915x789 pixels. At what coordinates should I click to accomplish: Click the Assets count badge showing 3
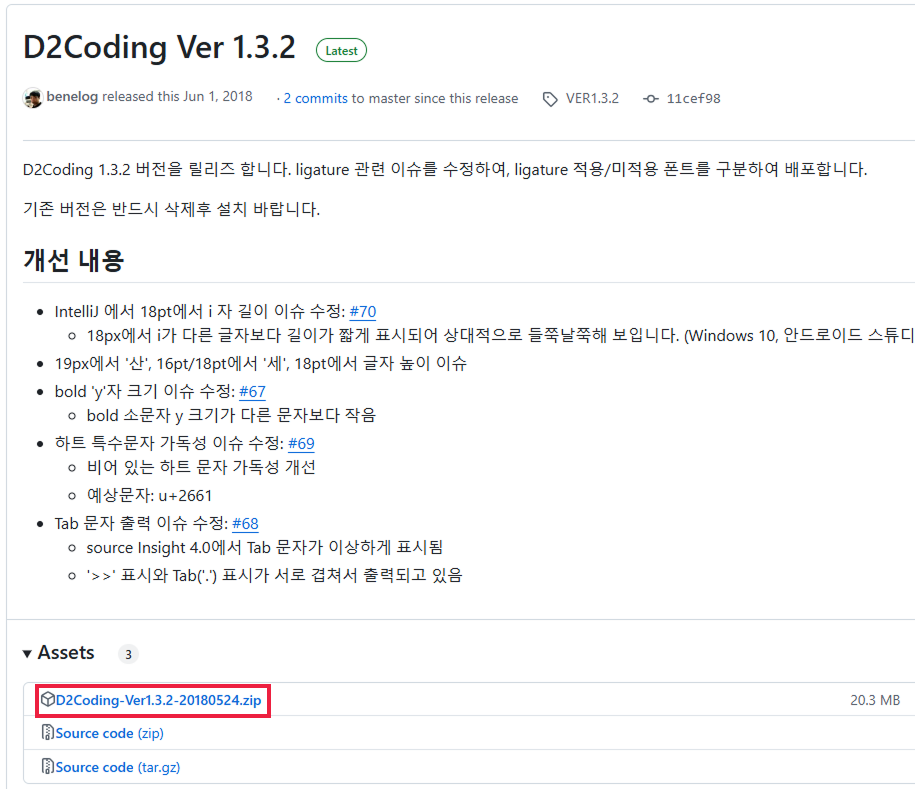tap(128, 654)
